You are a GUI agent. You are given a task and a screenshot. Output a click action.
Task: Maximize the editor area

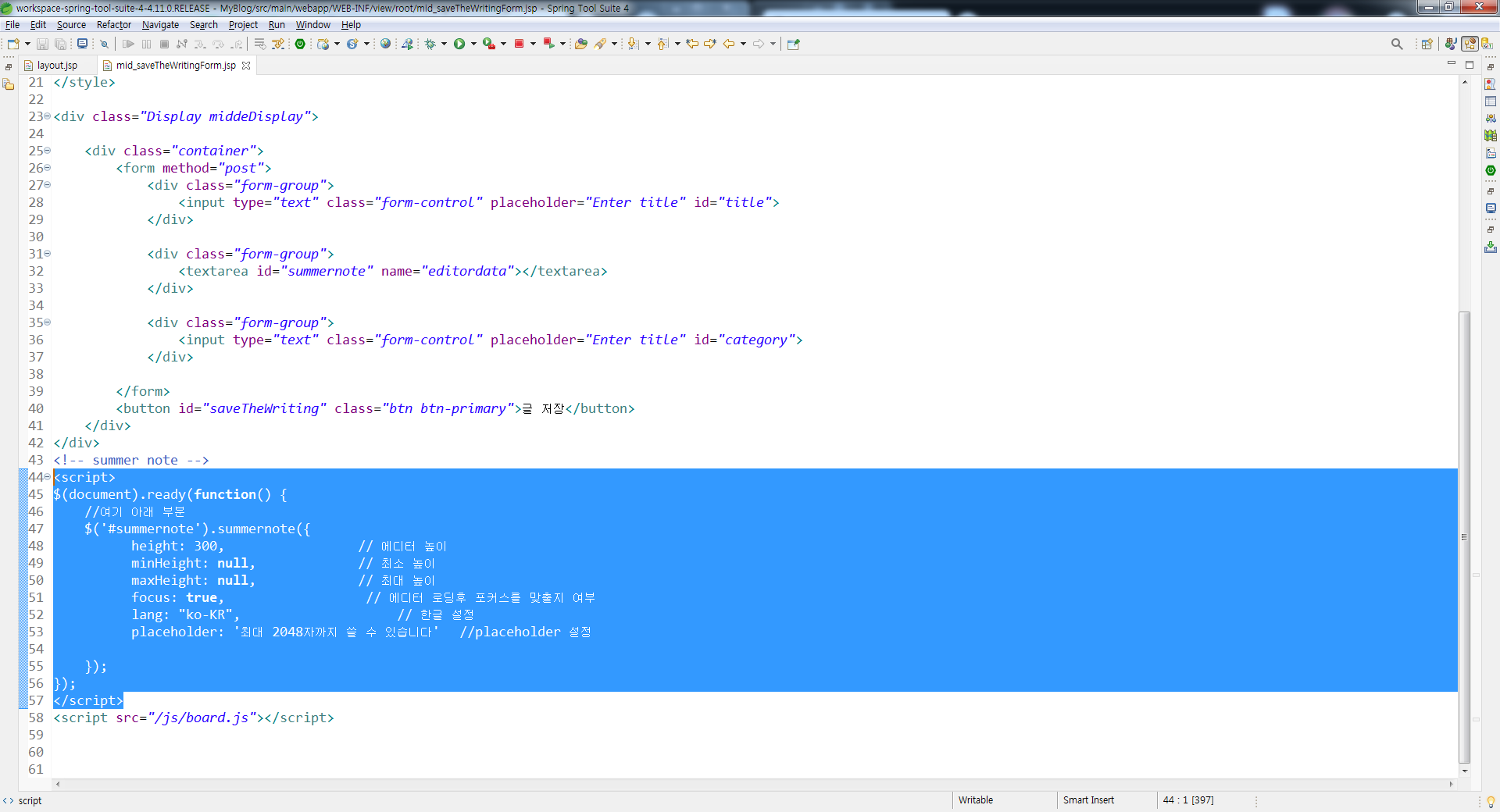pos(1469,64)
